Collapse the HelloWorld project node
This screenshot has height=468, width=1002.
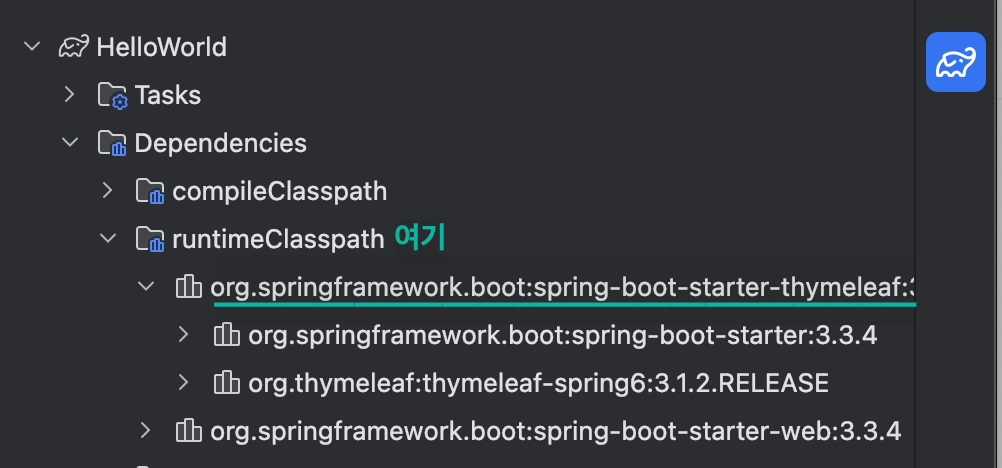click(32, 47)
